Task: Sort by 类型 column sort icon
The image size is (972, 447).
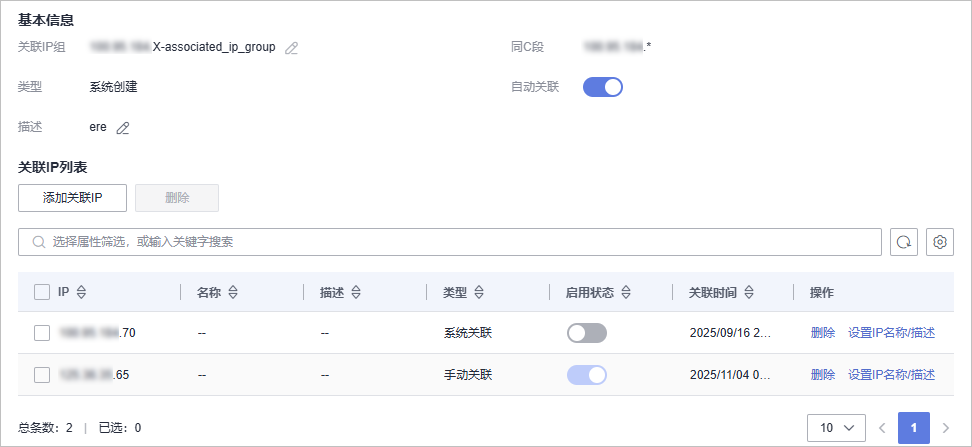Action: [x=479, y=293]
